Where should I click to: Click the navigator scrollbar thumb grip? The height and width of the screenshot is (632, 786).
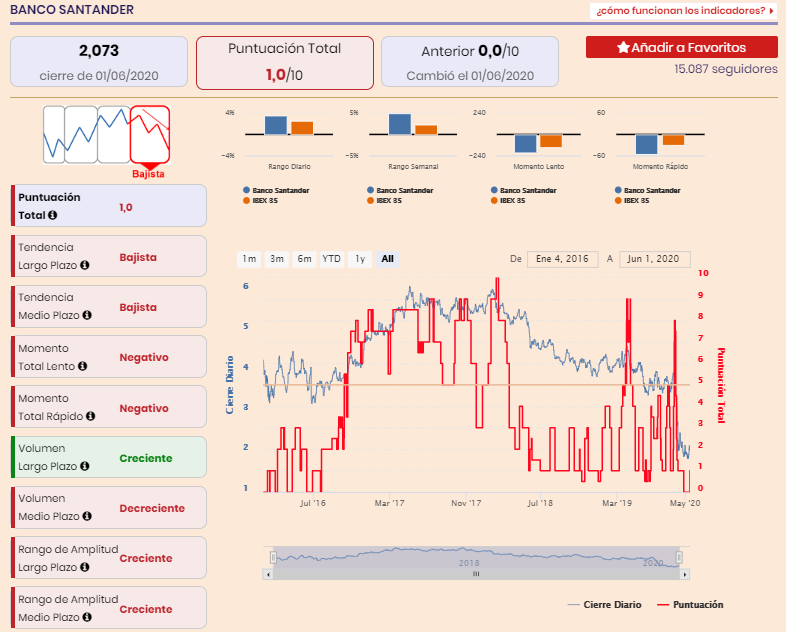point(476,574)
